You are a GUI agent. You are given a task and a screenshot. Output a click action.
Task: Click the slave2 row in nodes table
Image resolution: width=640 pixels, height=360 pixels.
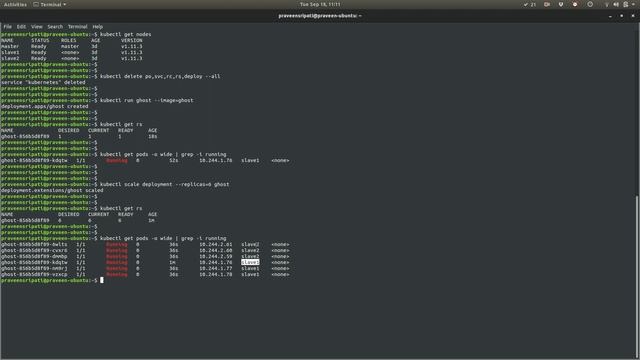tap(71, 58)
